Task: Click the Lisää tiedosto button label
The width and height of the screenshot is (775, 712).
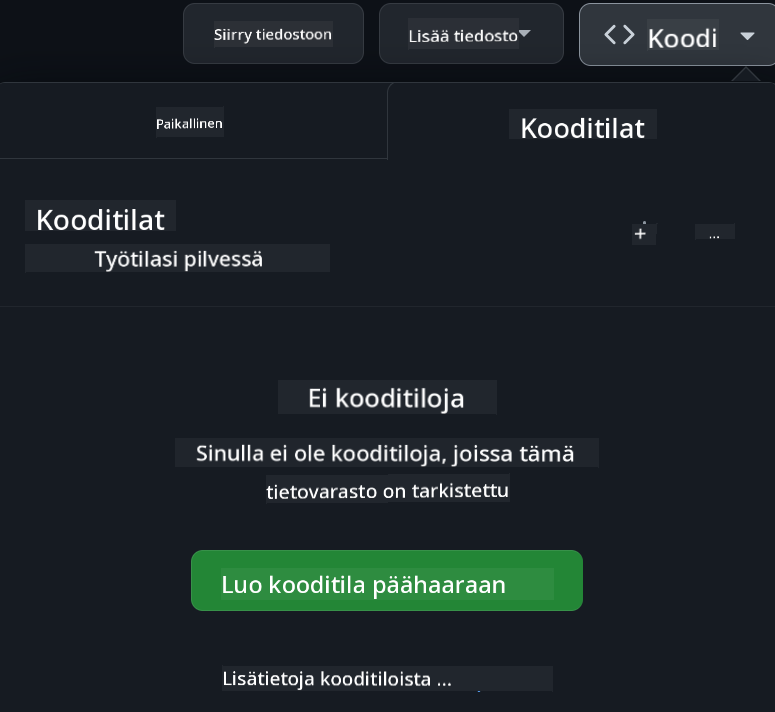Action: 462,36
